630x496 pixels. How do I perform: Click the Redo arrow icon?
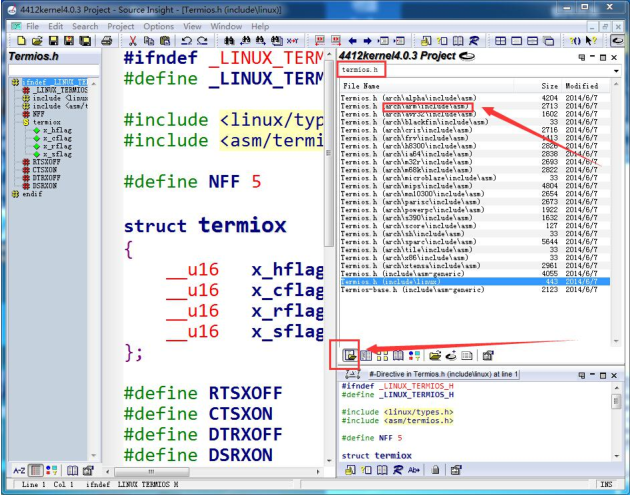point(202,41)
